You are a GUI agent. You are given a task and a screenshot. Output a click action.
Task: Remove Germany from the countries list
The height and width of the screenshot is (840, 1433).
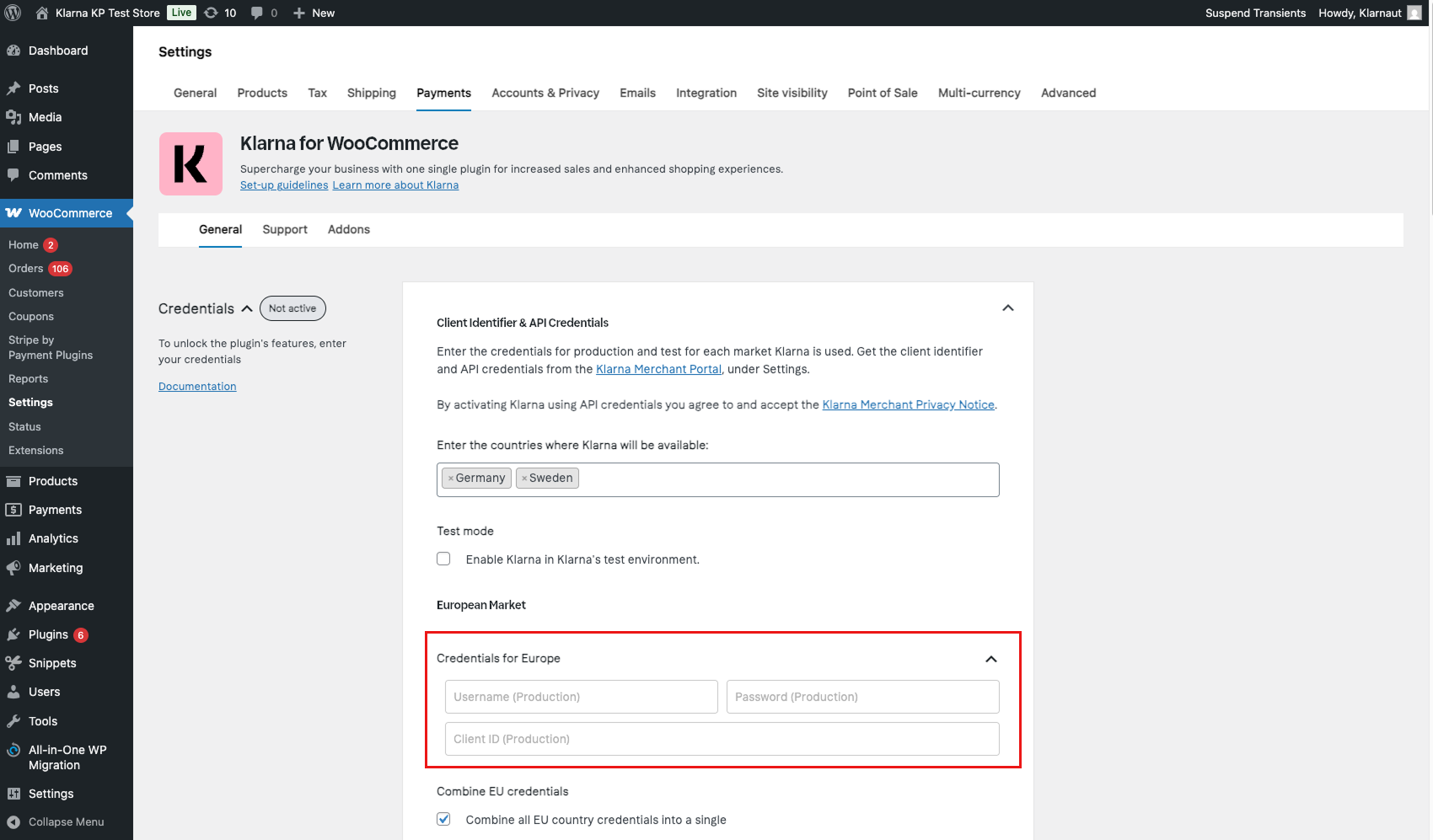[x=451, y=479]
